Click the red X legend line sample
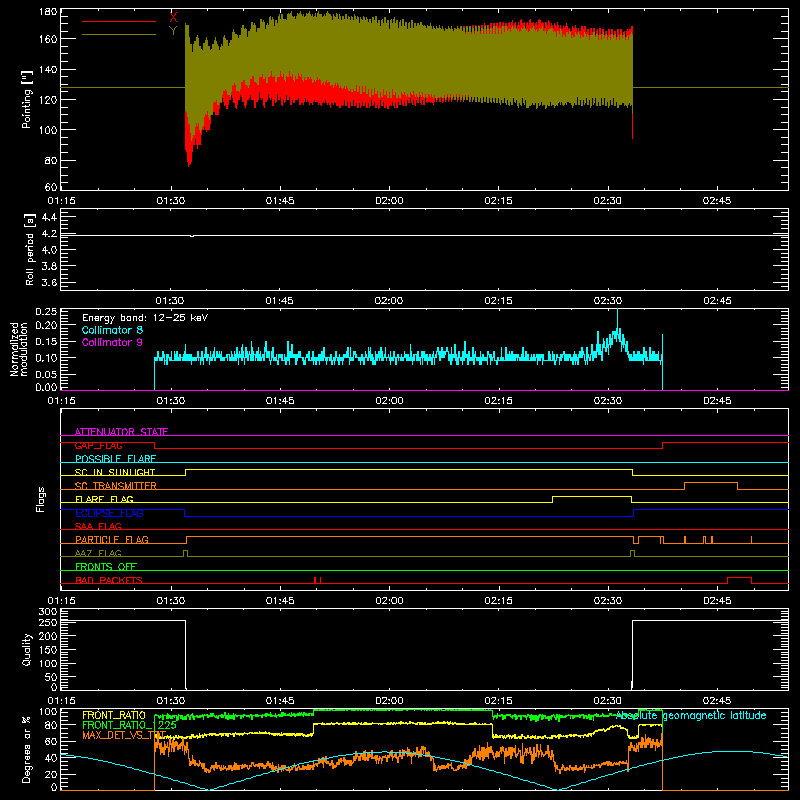This screenshot has width=800, height=800. (x=119, y=21)
